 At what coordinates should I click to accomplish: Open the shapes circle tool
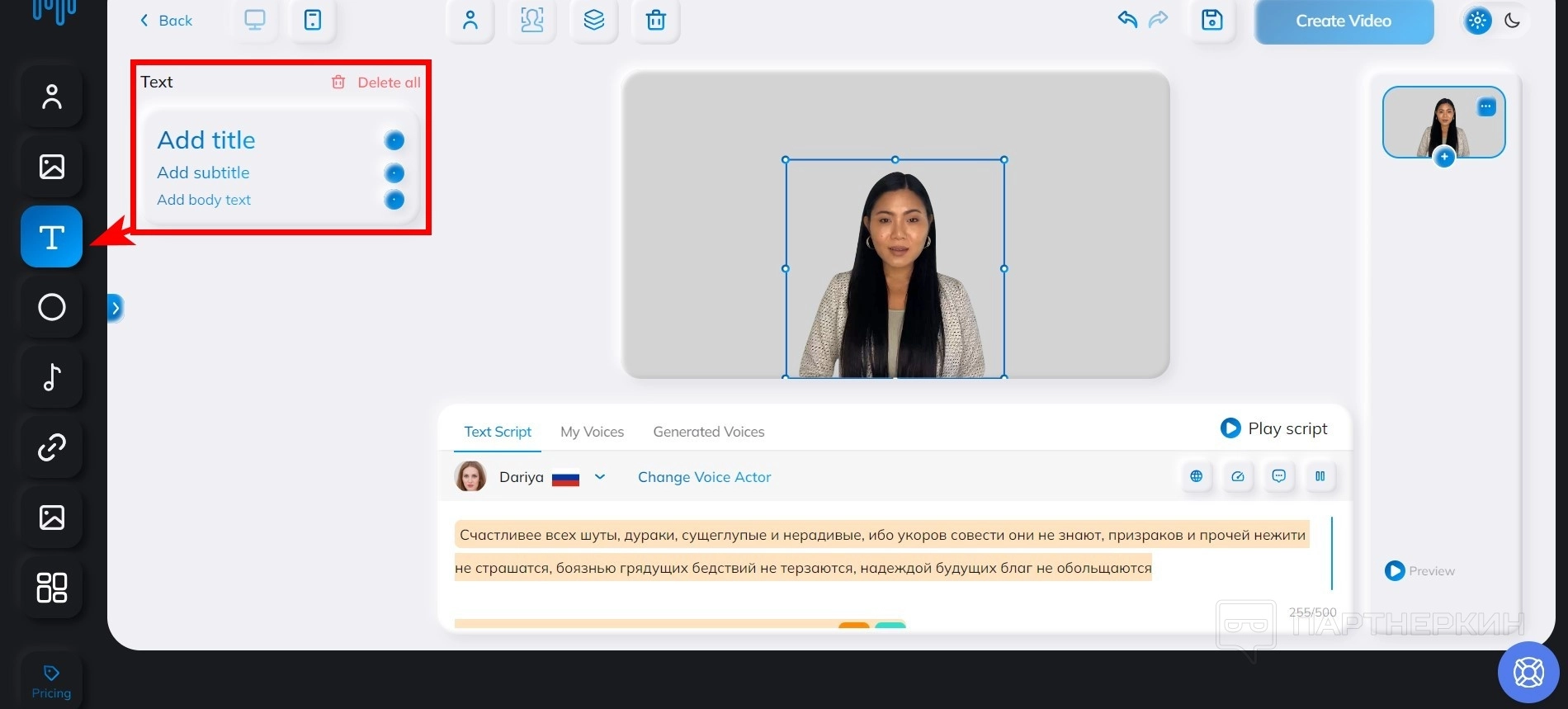point(51,307)
